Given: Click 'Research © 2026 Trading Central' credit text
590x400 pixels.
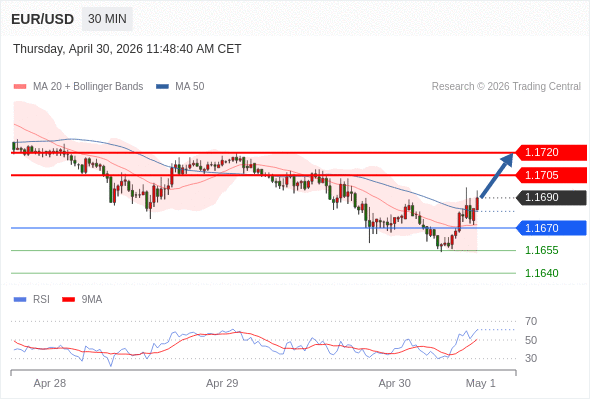Looking at the screenshot, I should pyautogui.click(x=506, y=87).
